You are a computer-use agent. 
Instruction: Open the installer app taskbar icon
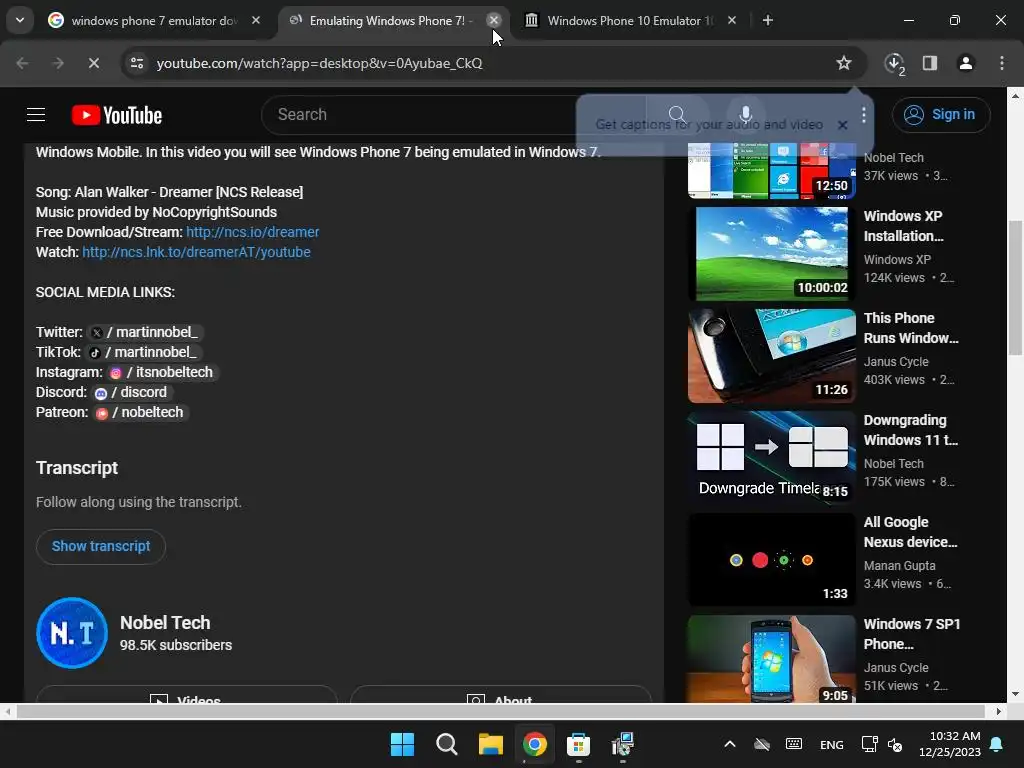[622, 744]
